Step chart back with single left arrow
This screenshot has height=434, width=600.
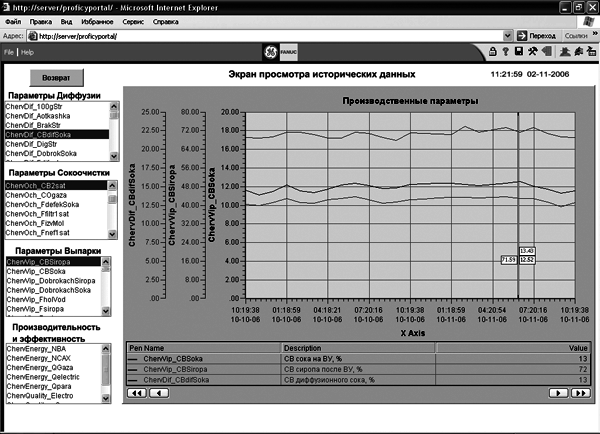click(159, 393)
